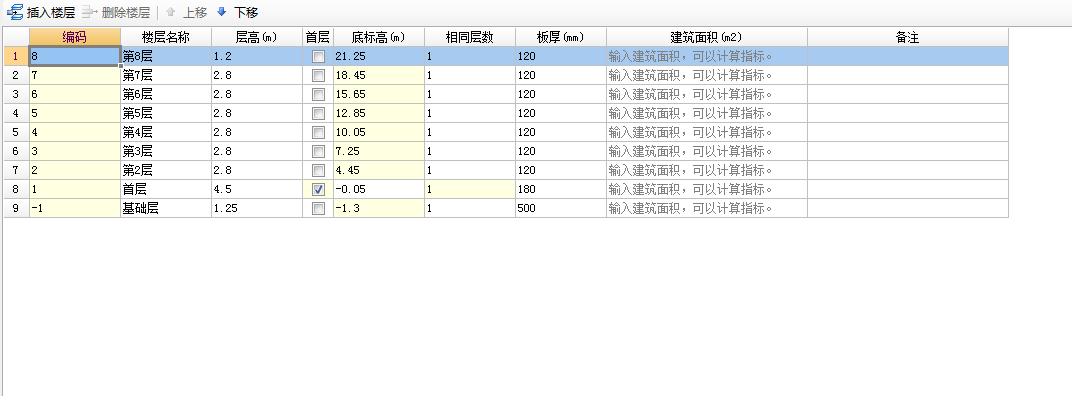Select the 编码 column header
Viewport: 1072px width, 396px height.
click(x=75, y=38)
